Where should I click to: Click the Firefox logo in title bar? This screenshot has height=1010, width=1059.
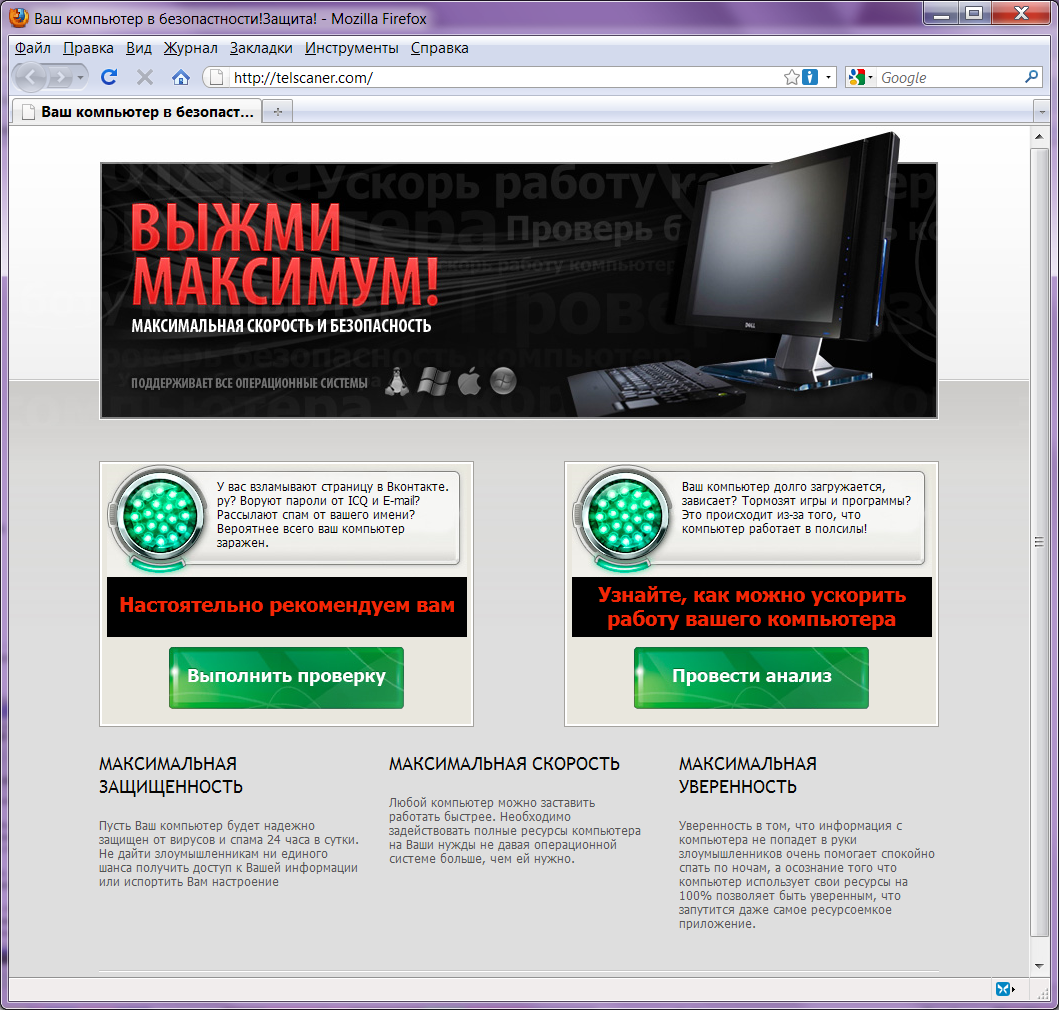19,18
